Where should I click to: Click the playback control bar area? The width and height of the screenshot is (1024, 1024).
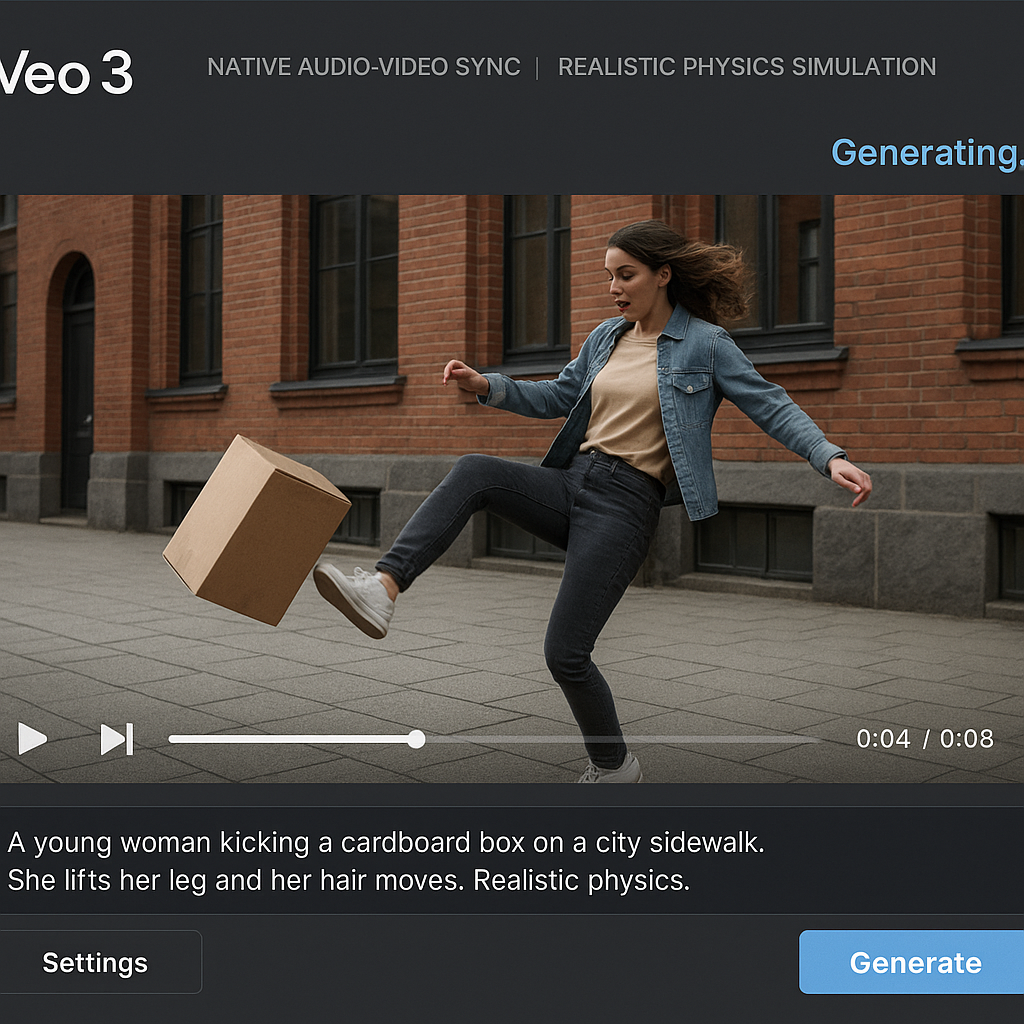click(512, 740)
